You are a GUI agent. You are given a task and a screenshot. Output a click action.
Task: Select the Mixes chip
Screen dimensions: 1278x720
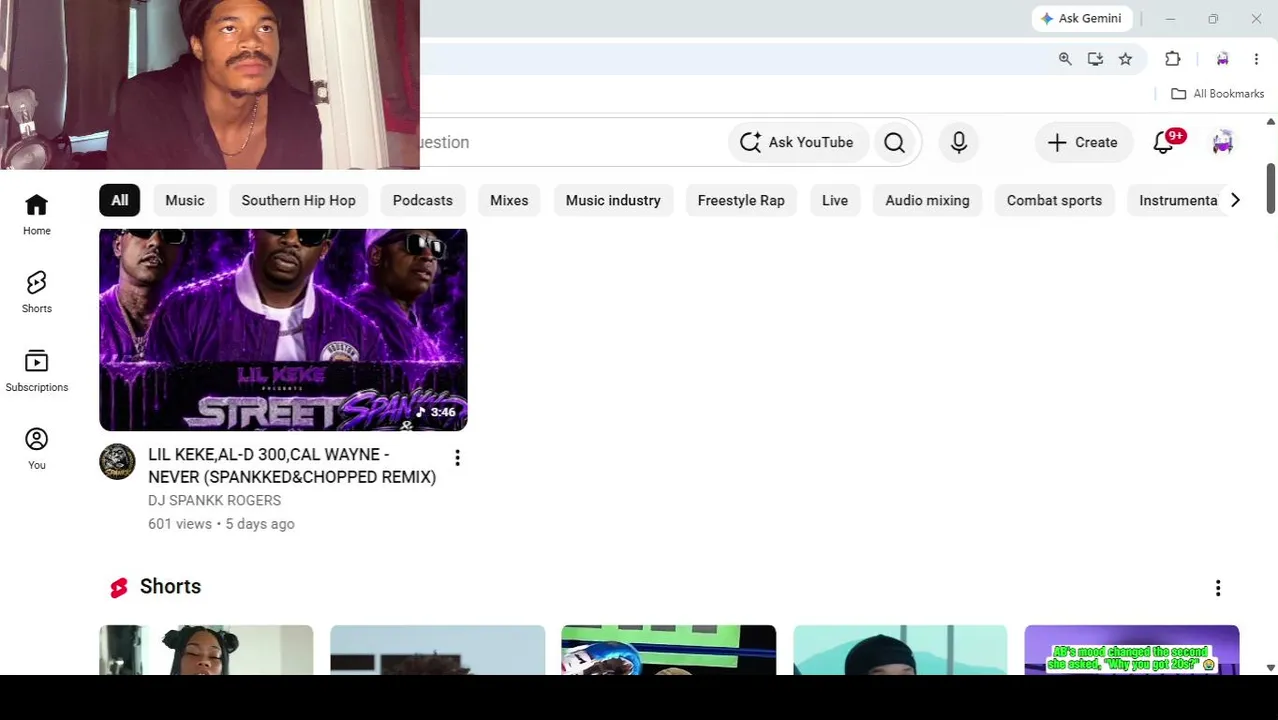tap(509, 200)
